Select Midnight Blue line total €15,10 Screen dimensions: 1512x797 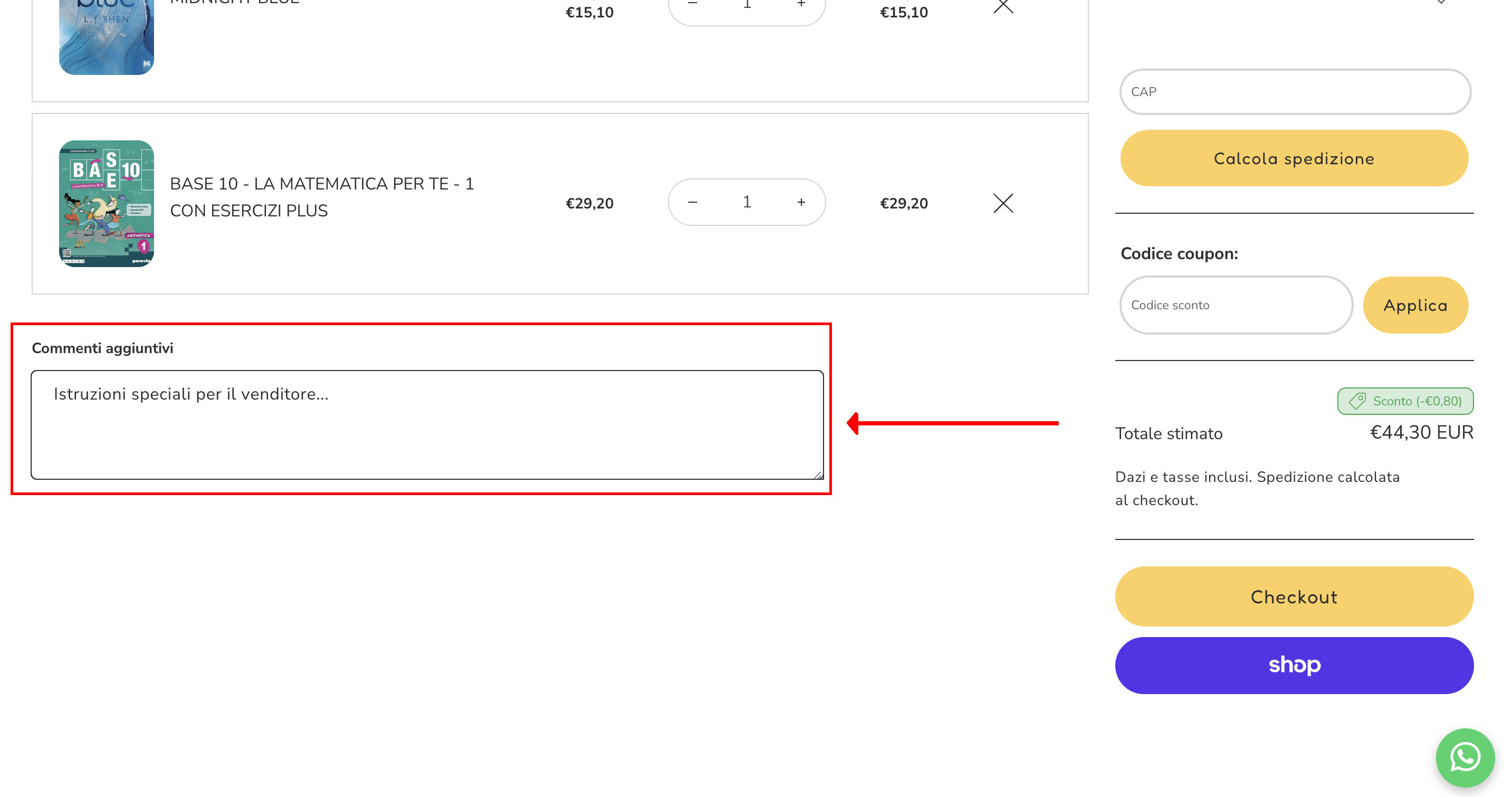pos(904,12)
